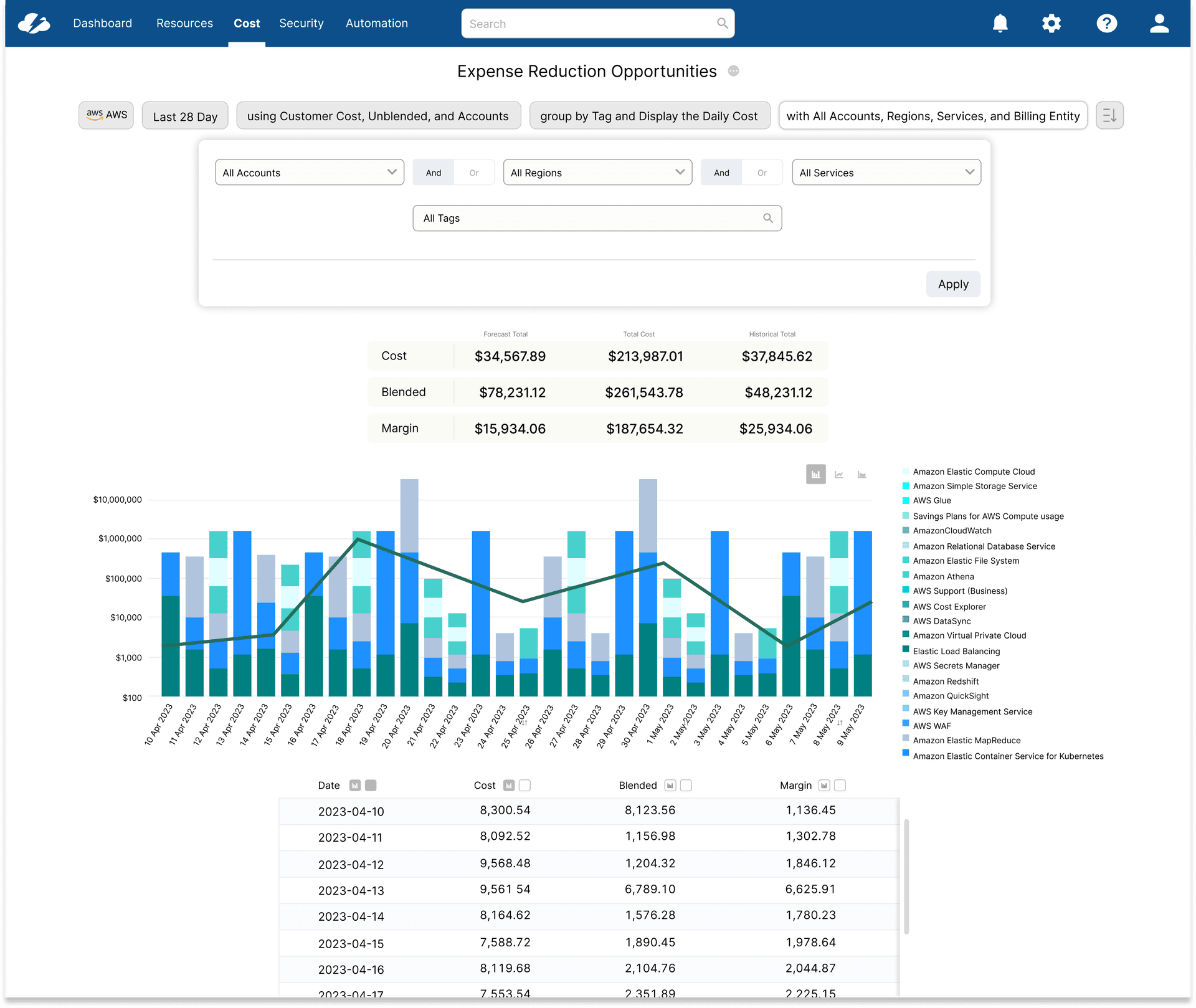
Task: Click the help question mark icon
Action: (1106, 24)
